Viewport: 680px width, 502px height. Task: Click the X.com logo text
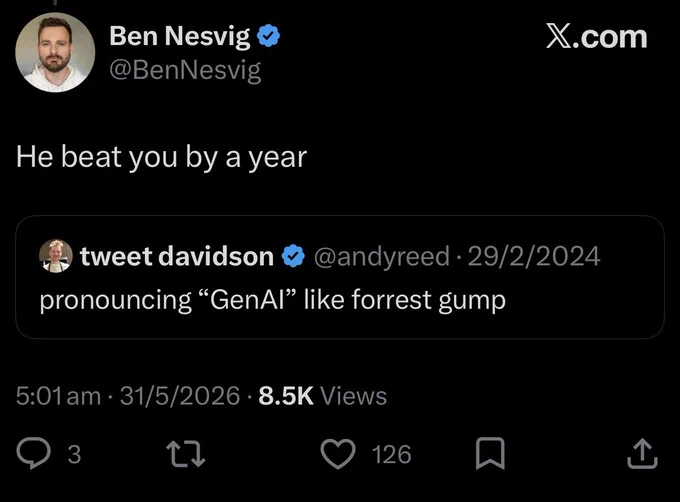click(597, 37)
